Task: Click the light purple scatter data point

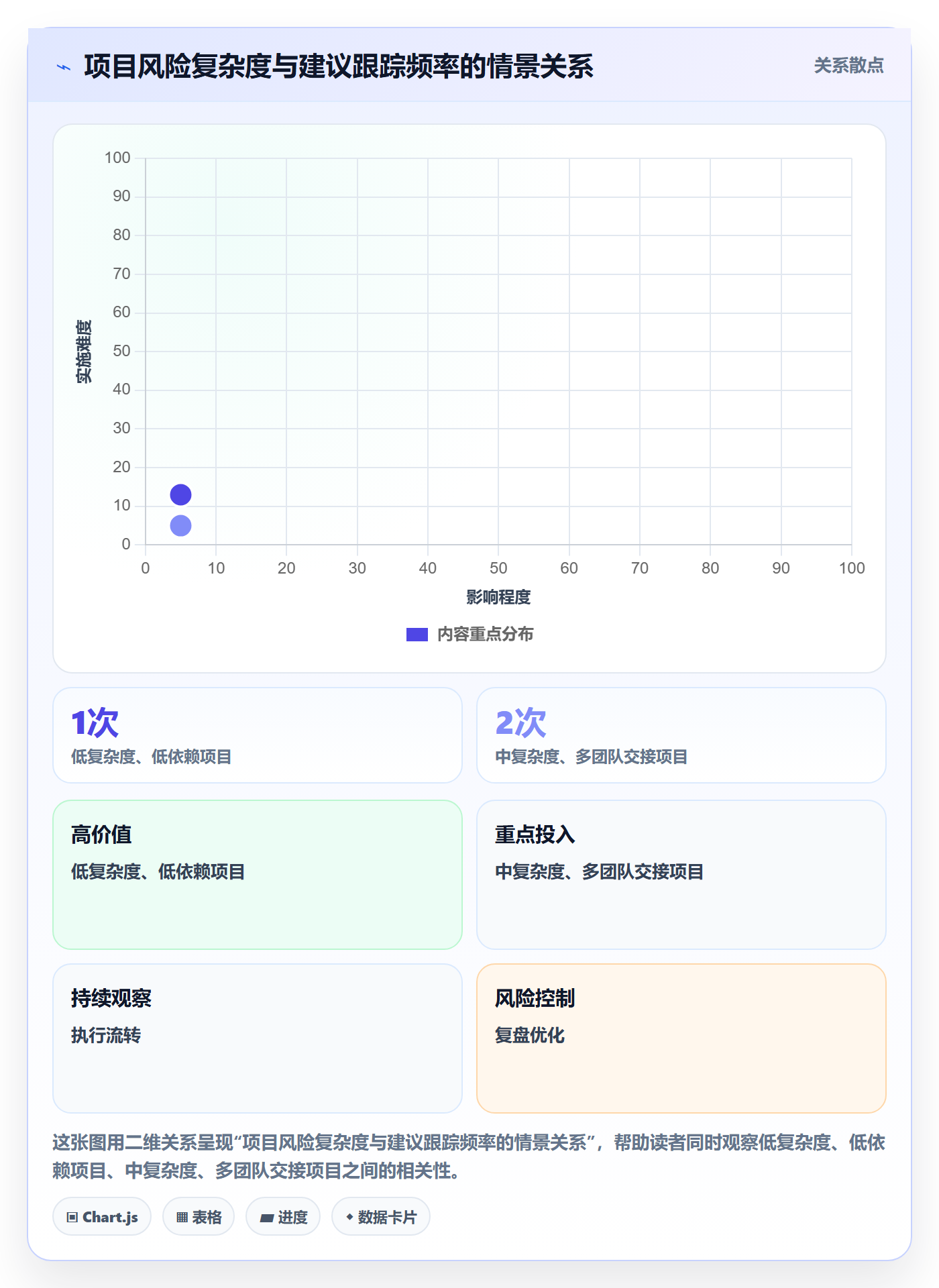Action: pyautogui.click(x=180, y=526)
